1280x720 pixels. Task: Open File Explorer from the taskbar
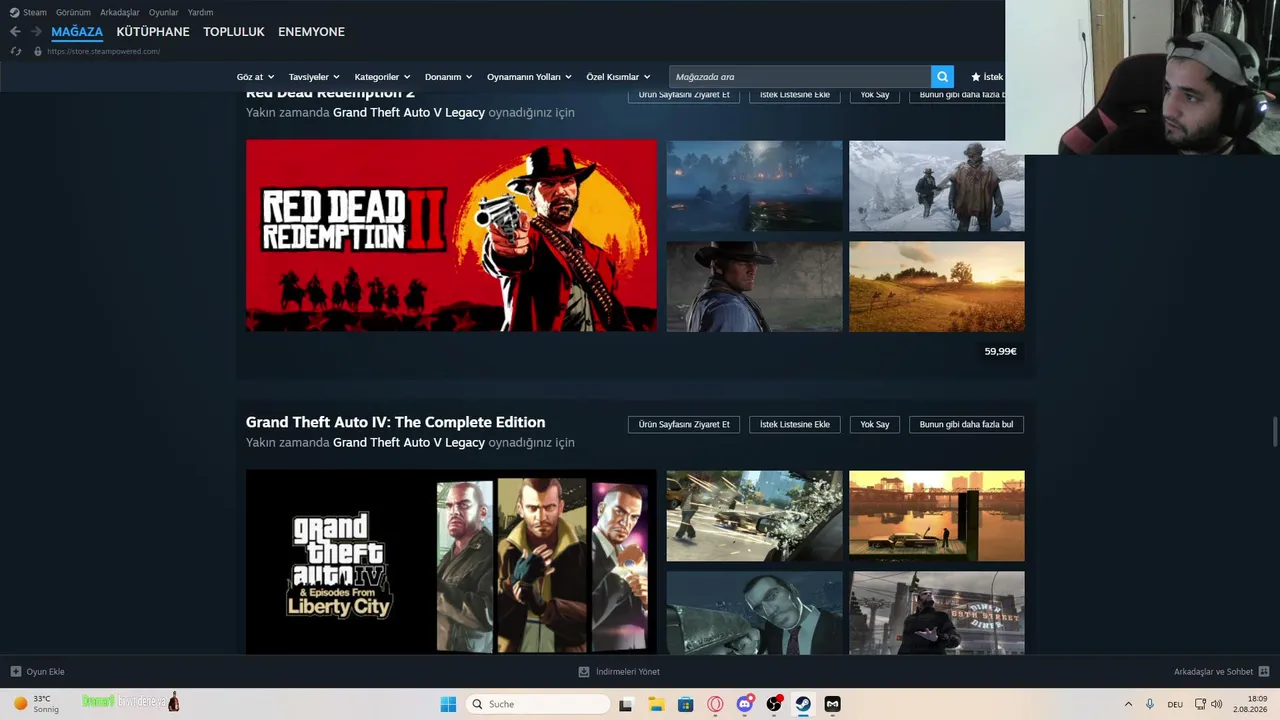[x=656, y=704]
